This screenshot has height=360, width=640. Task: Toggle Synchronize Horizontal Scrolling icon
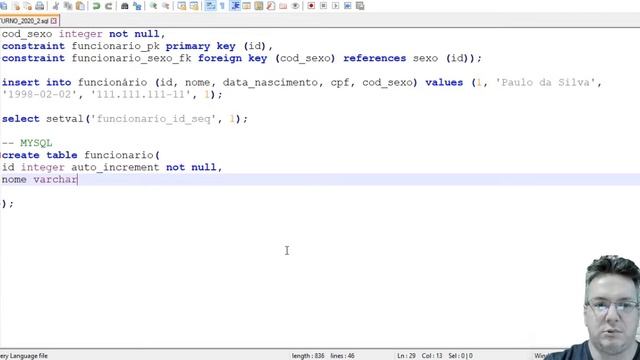(194, 6)
